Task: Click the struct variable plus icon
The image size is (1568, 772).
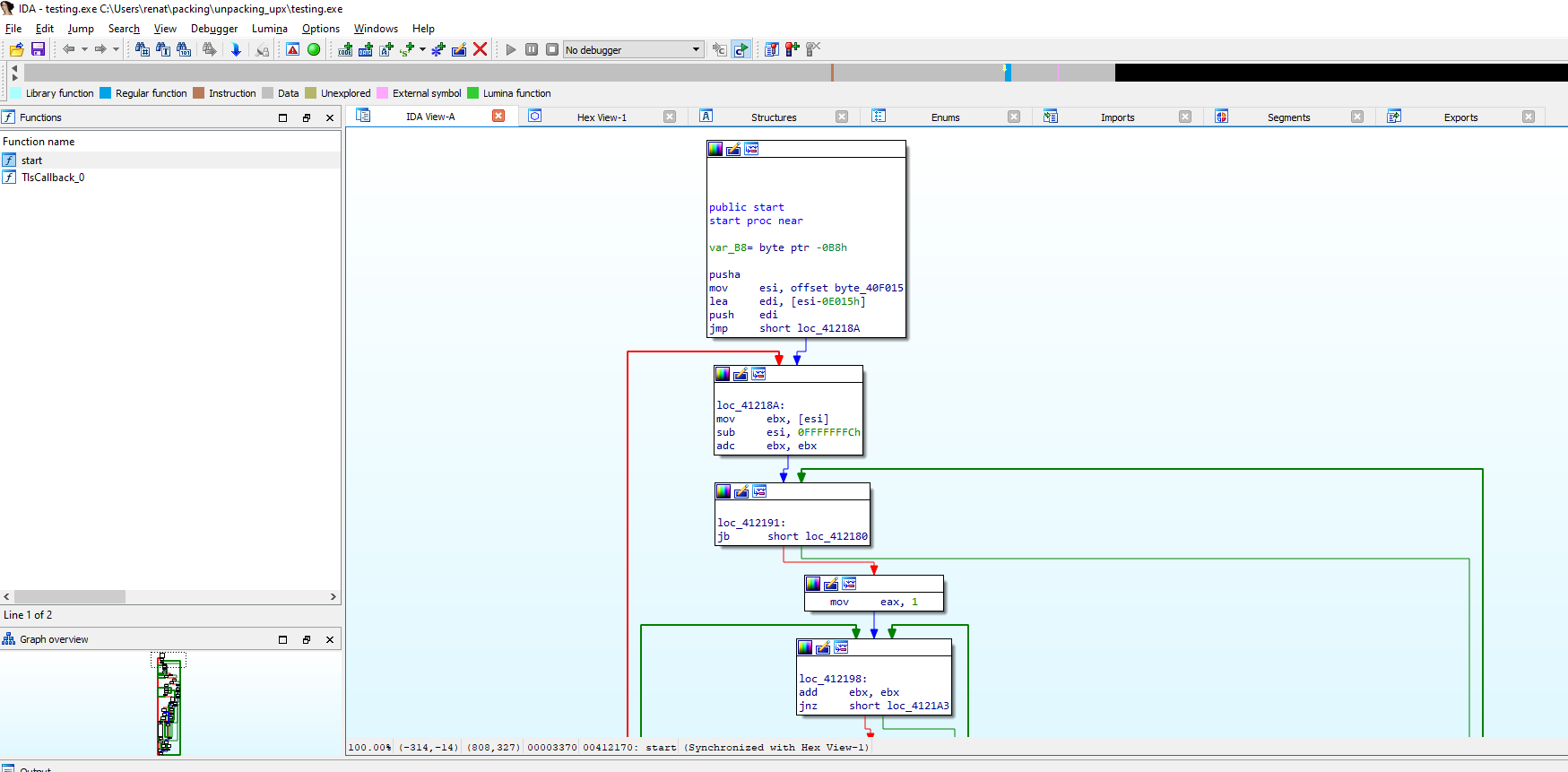Action: pyautogui.click(x=407, y=49)
